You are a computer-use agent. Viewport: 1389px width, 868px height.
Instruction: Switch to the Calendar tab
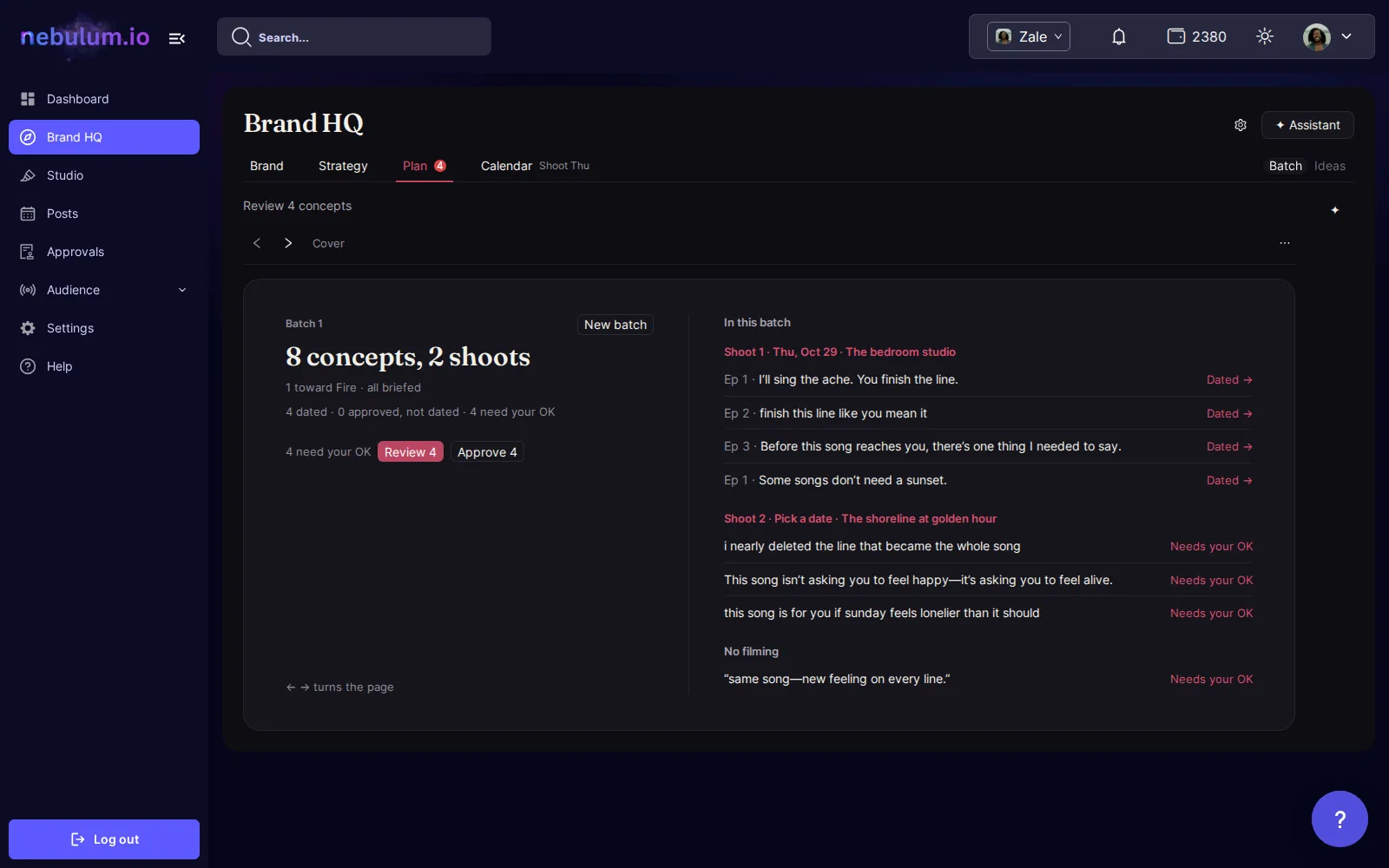pyautogui.click(x=506, y=166)
